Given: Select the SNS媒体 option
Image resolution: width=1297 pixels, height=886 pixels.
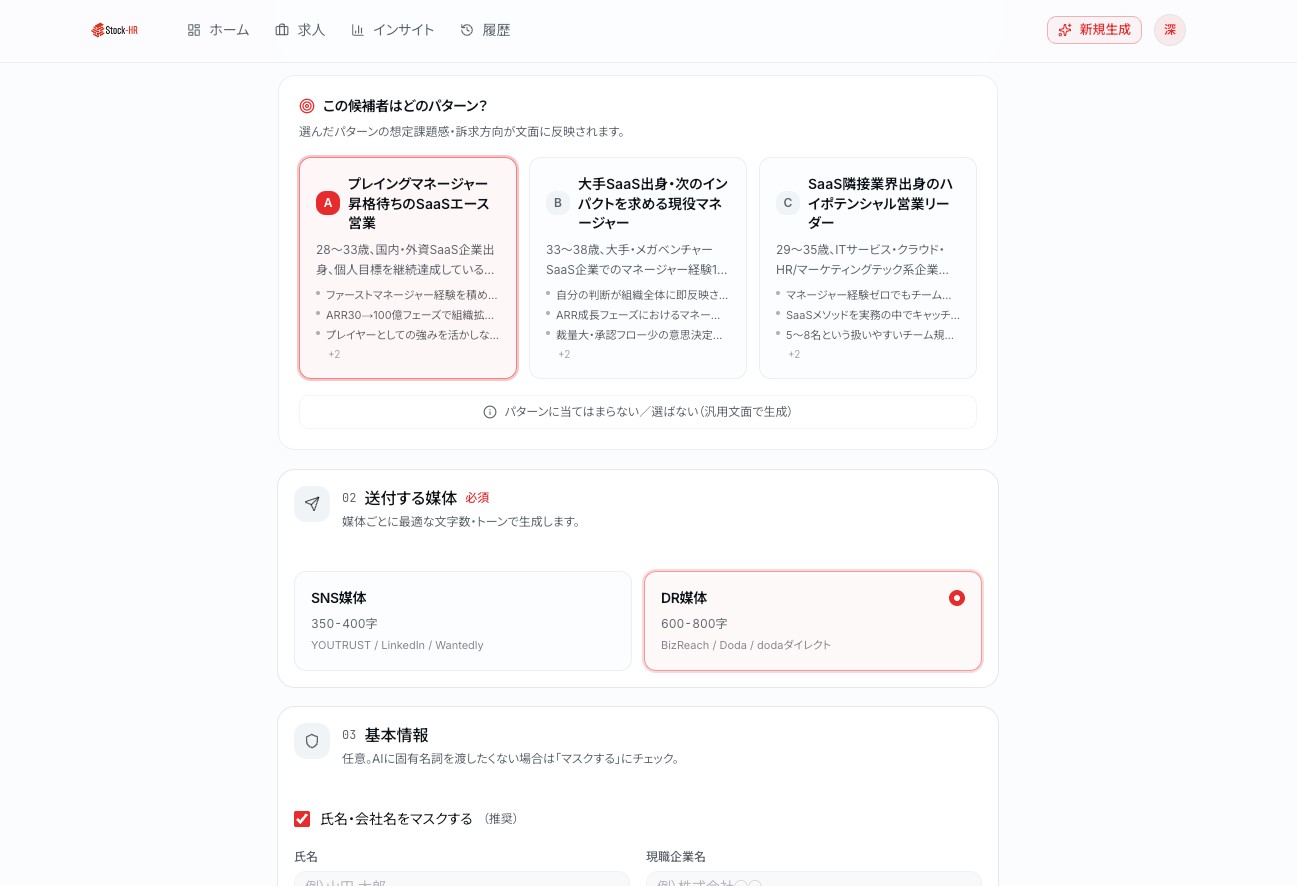Looking at the screenshot, I should [463, 621].
